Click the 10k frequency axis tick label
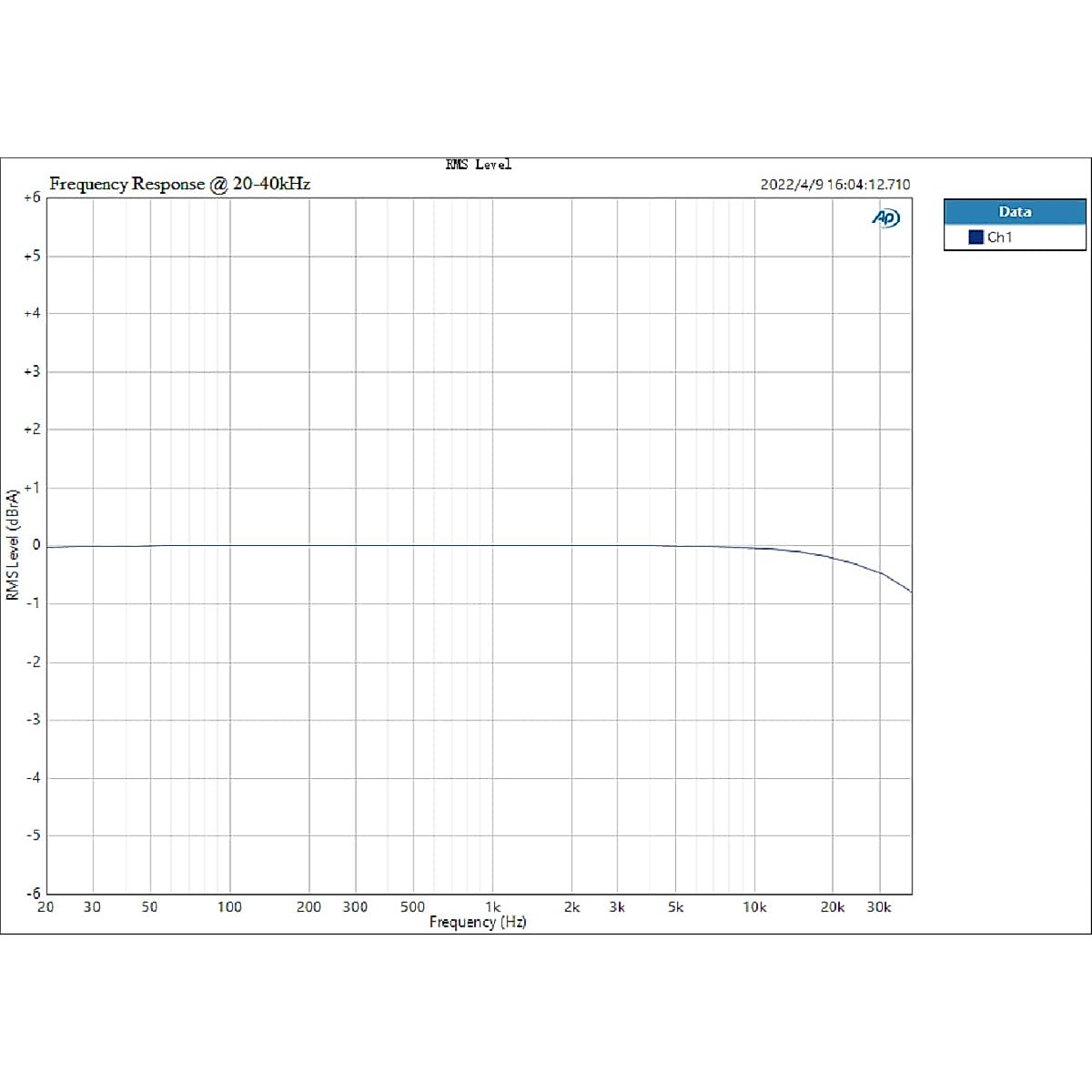 [x=753, y=907]
